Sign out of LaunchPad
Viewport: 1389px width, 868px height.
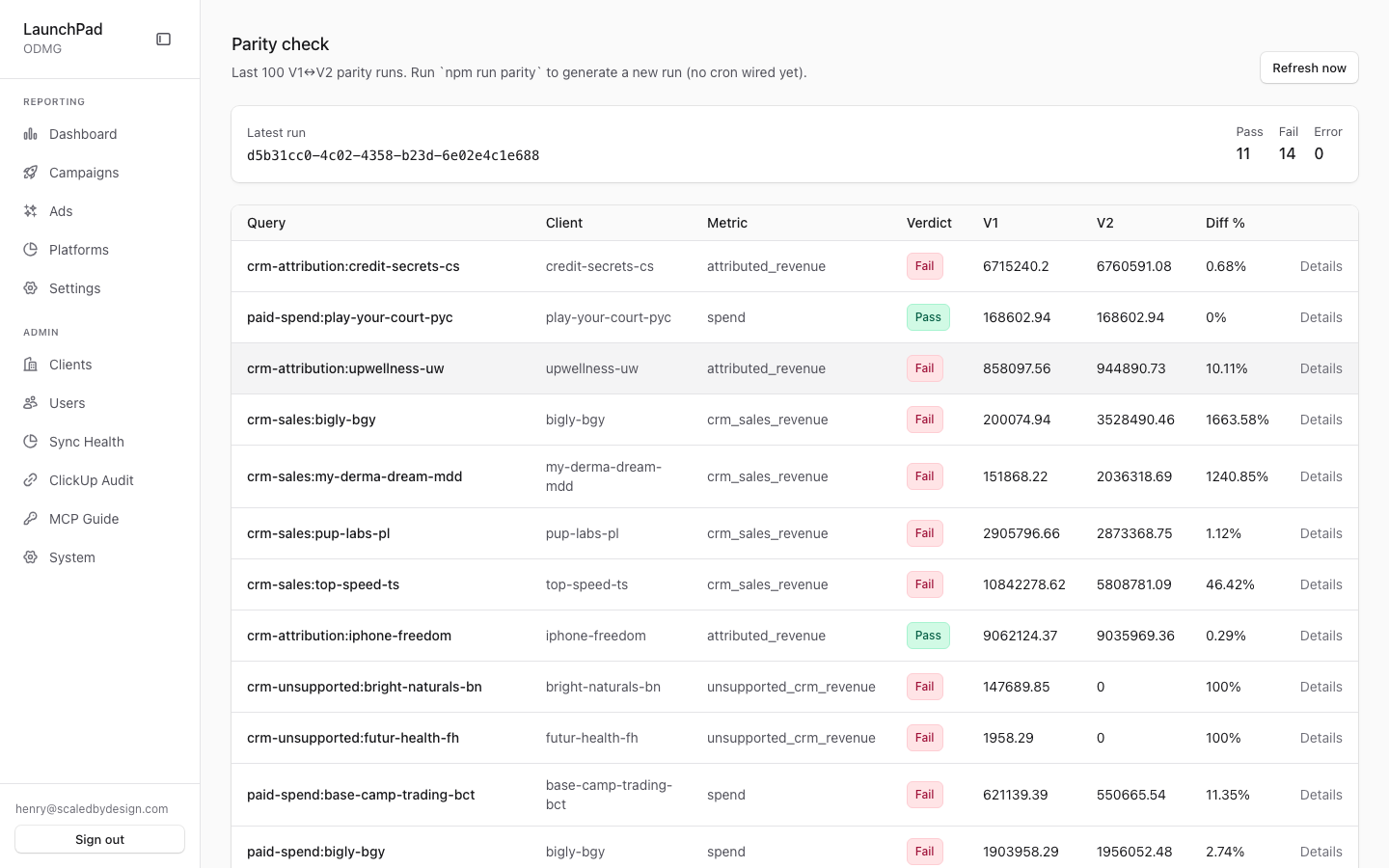click(x=99, y=839)
